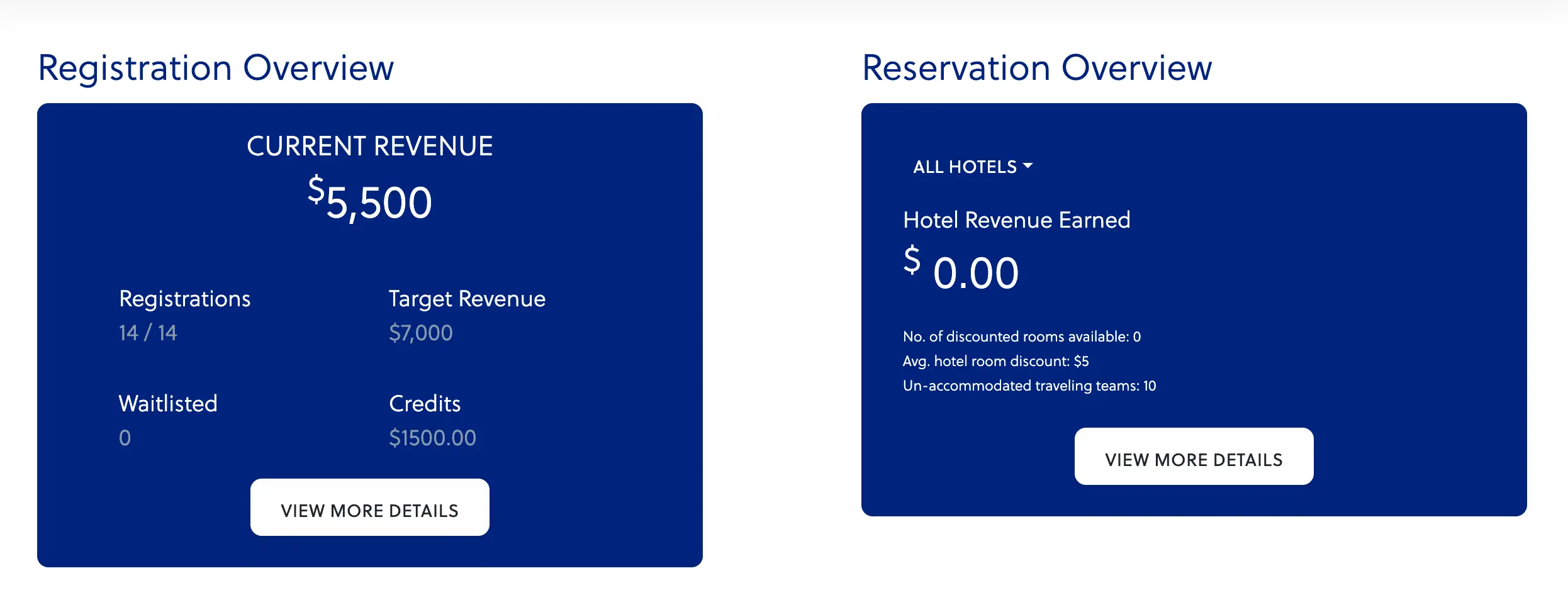Click the CURRENT REVENUE label
The height and width of the screenshot is (600, 1568).
(x=370, y=147)
